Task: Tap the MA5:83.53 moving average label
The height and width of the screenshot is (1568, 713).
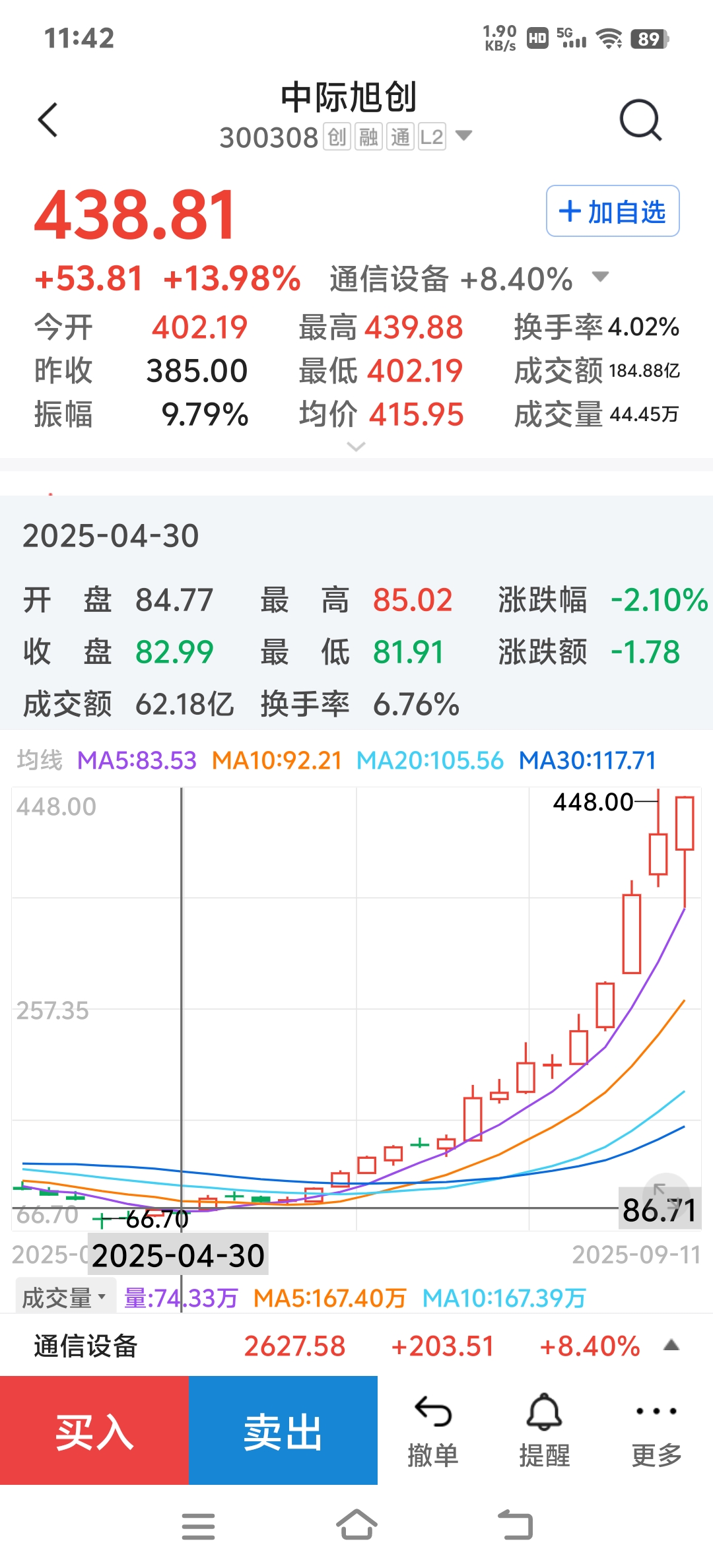Action: 137,761
